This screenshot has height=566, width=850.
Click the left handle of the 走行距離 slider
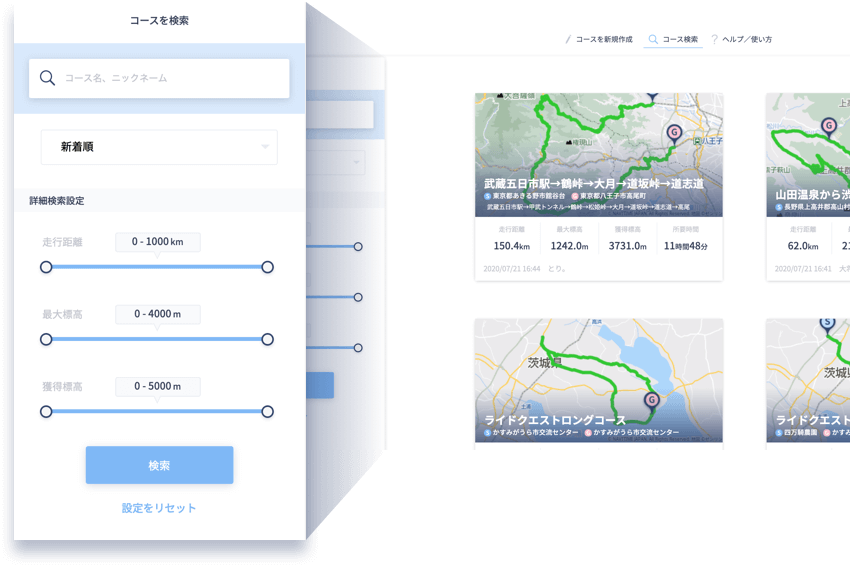[x=46, y=267]
